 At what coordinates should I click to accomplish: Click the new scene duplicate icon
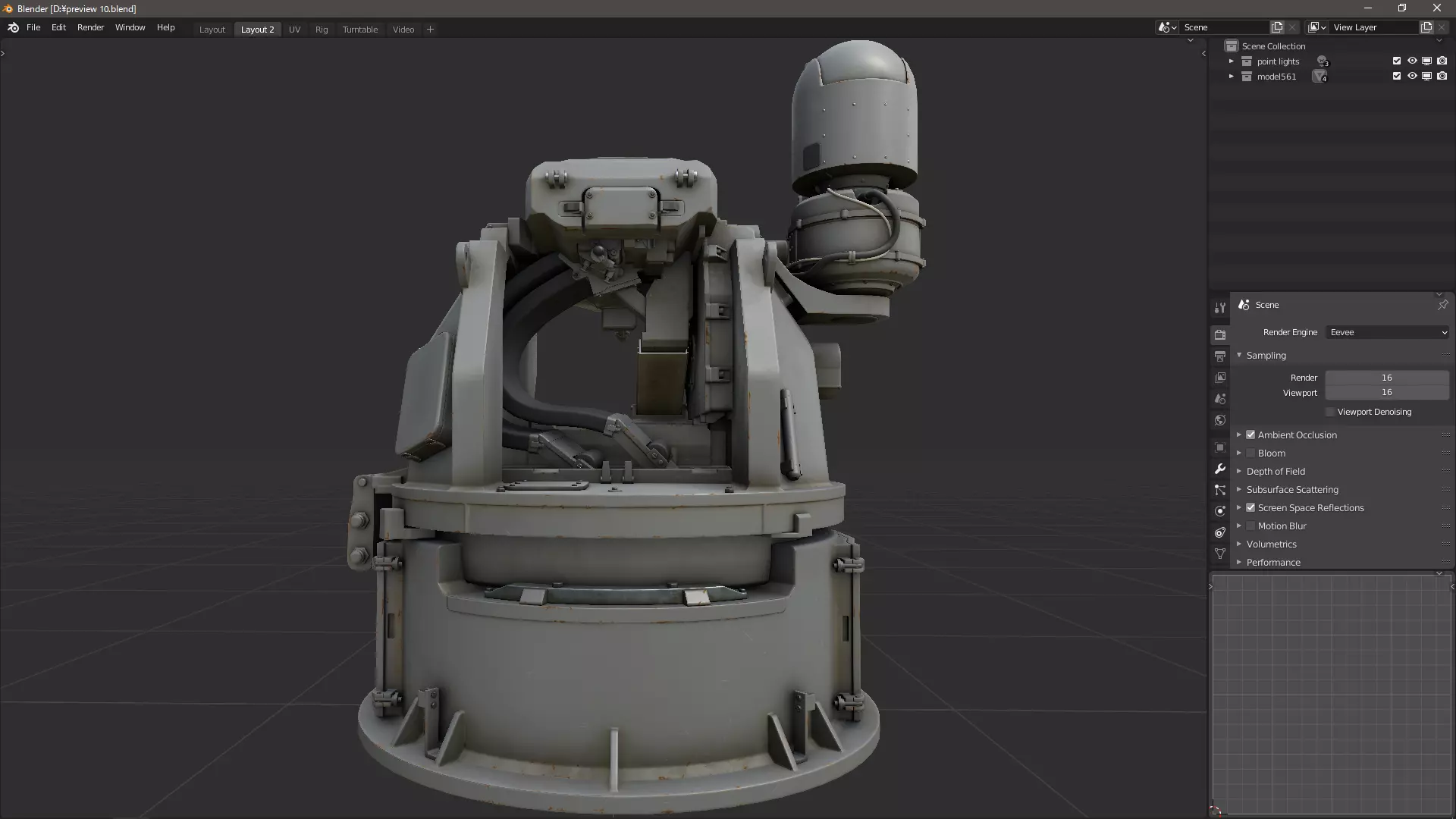[1277, 27]
